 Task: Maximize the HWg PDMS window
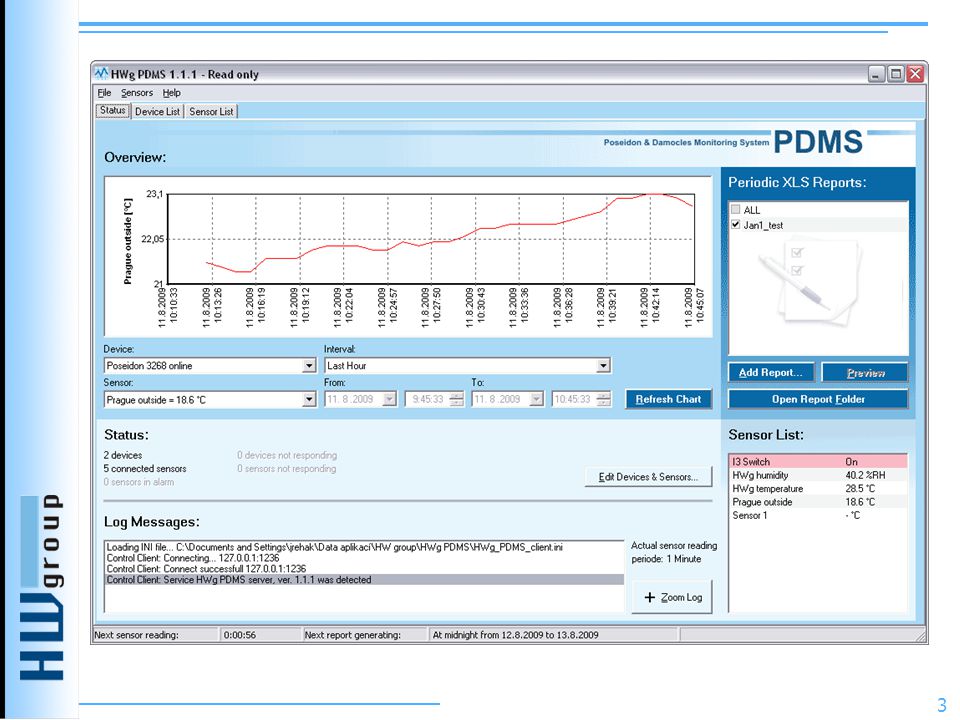coord(896,74)
